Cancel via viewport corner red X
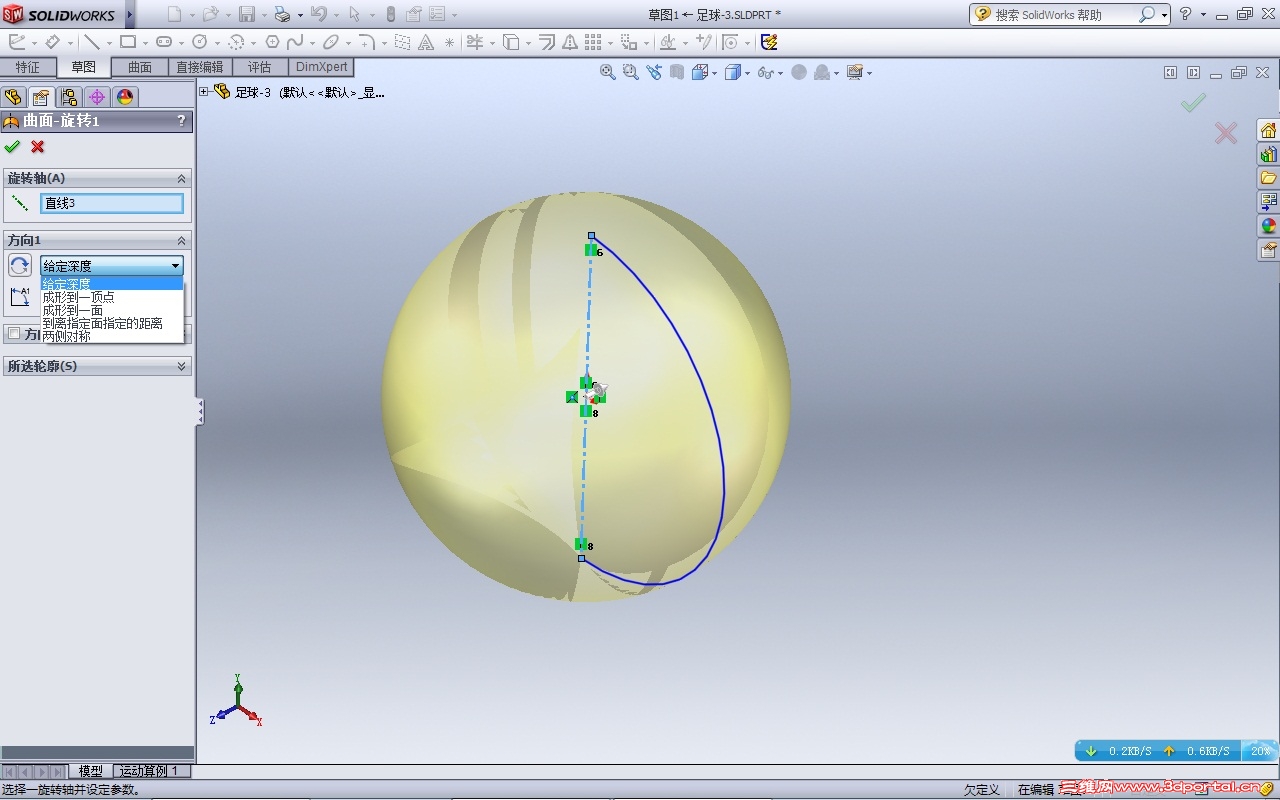1280x800 pixels. click(x=1226, y=133)
